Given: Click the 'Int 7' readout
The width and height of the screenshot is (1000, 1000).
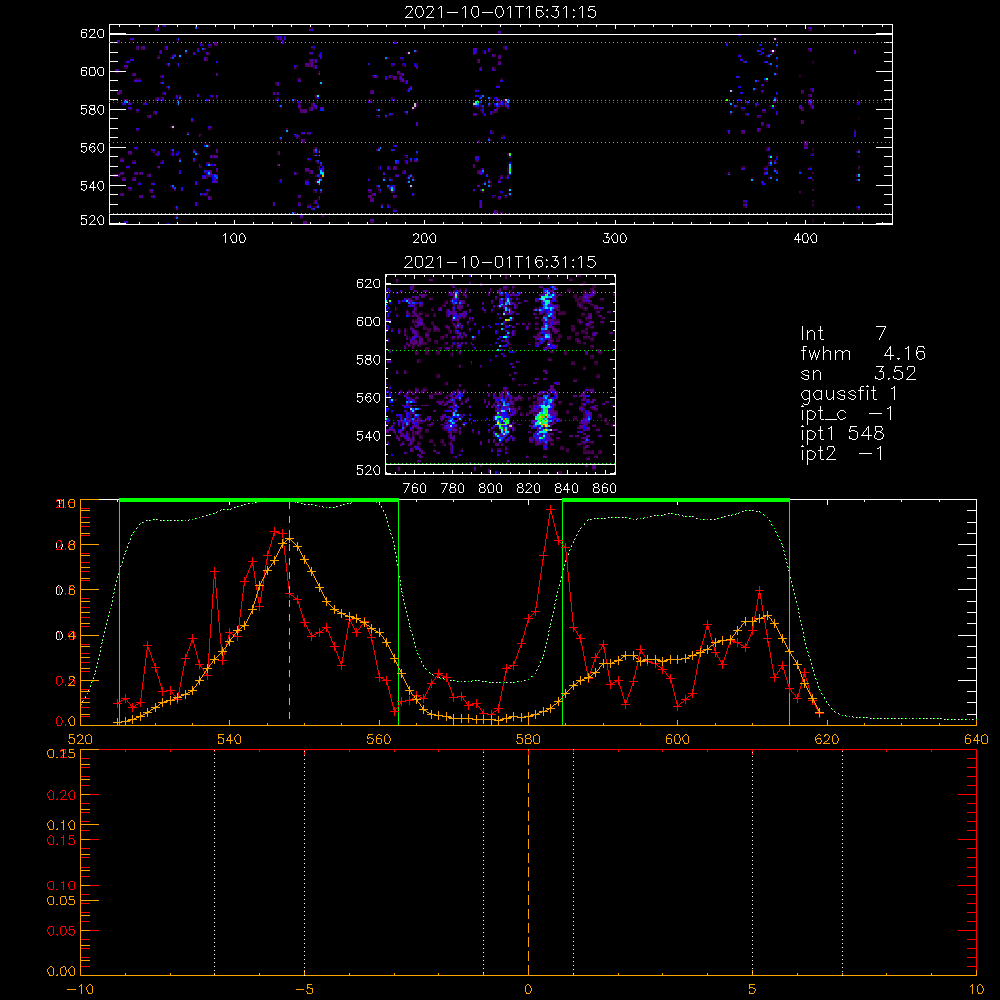Looking at the screenshot, I should coord(843,333).
